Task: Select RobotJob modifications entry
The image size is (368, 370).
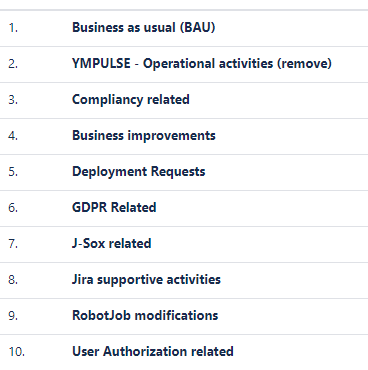Action: [x=145, y=316]
